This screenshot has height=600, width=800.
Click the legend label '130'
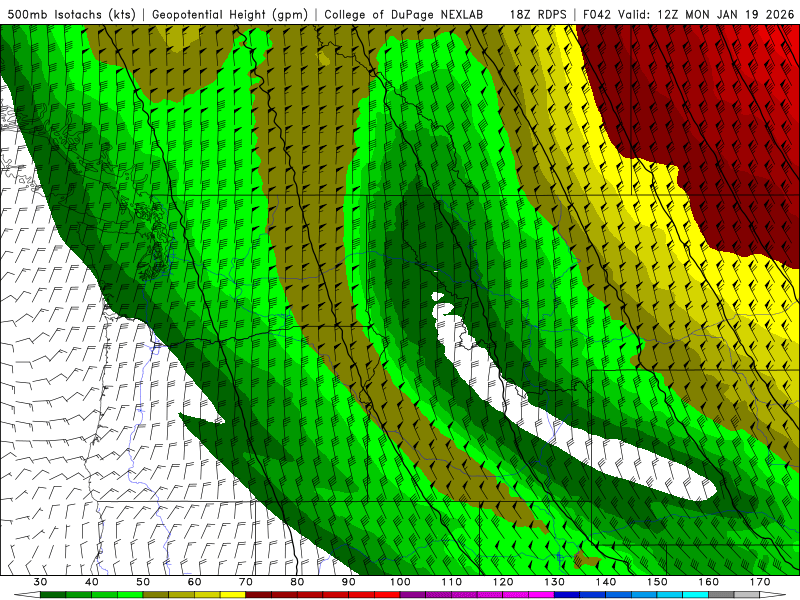click(555, 582)
